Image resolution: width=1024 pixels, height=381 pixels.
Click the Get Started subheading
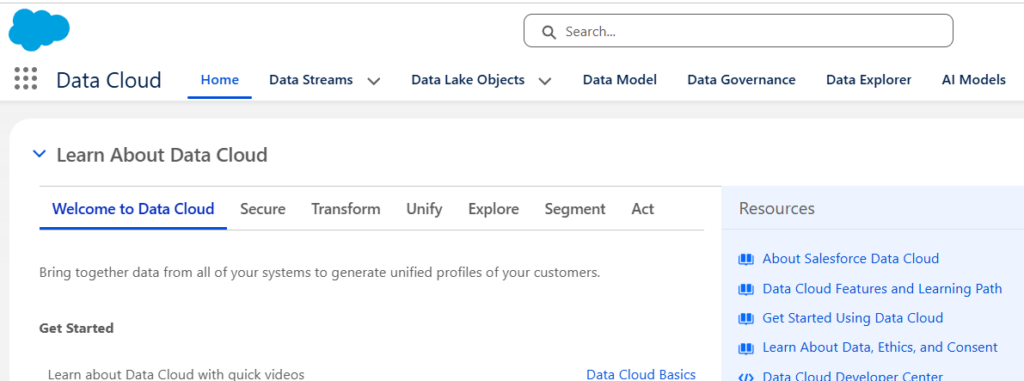[76, 328]
